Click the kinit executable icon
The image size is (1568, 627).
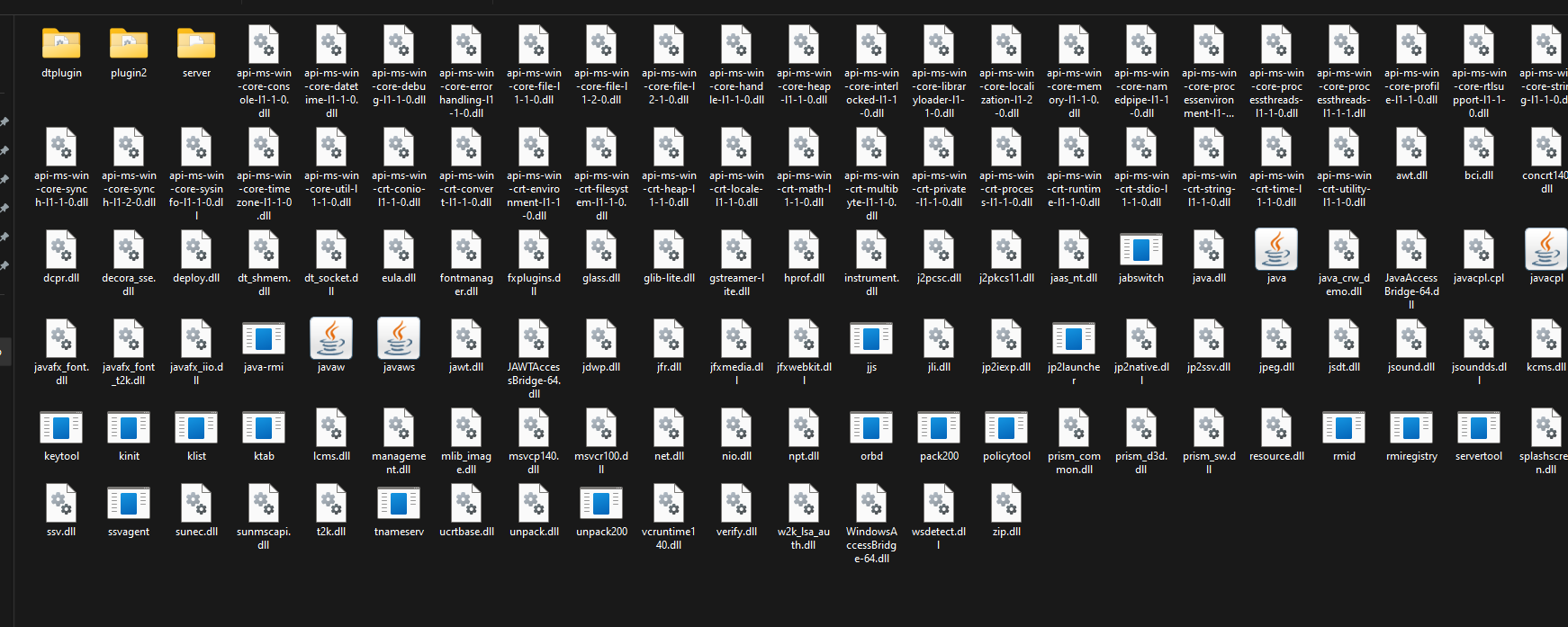click(129, 427)
